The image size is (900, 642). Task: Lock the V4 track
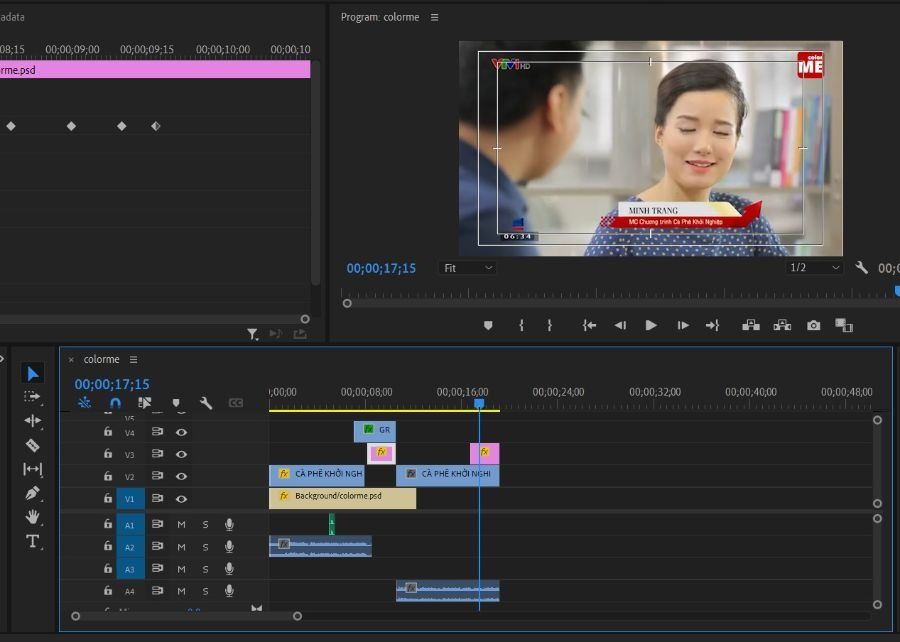coord(108,431)
